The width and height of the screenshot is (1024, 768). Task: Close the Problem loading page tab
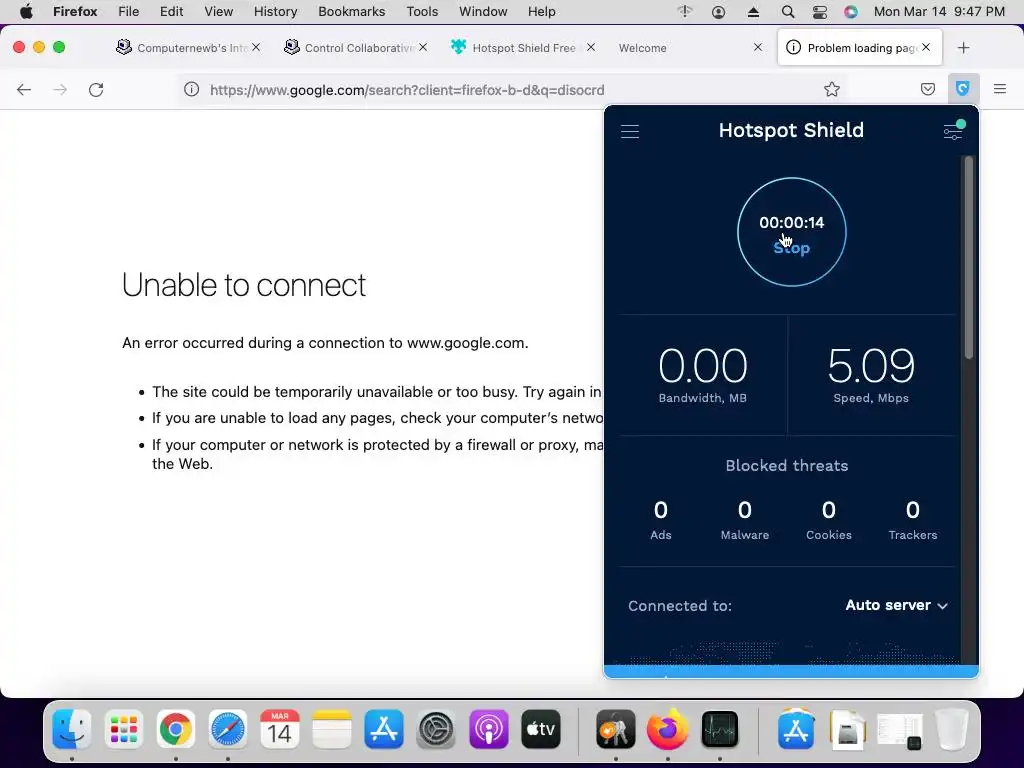[926, 47]
